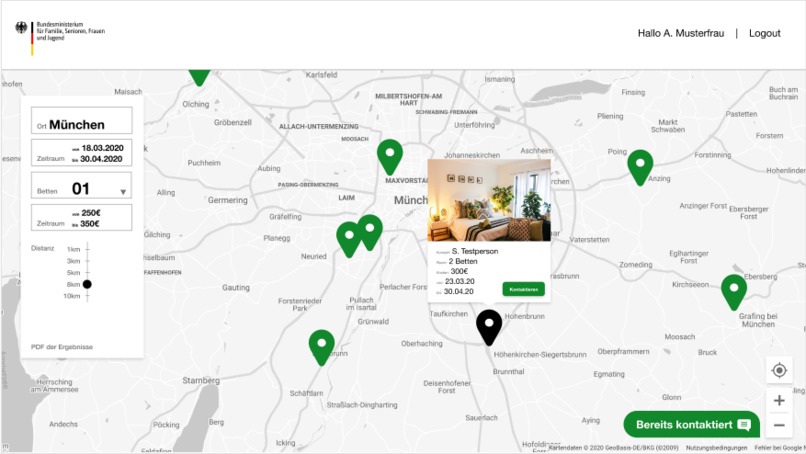
Task: Log out via the Logout link
Action: pyautogui.click(x=764, y=33)
